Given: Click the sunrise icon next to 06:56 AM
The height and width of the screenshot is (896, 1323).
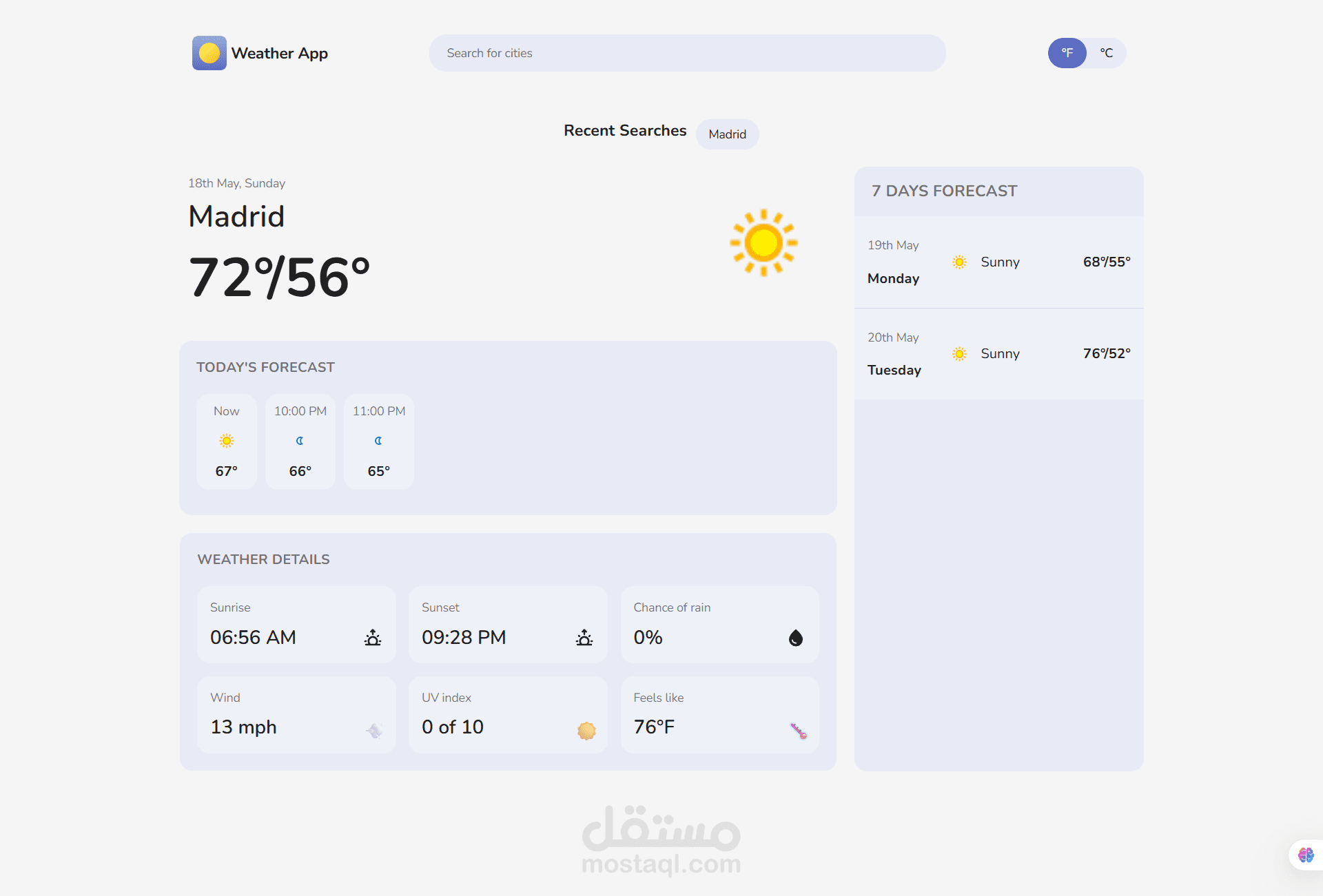Looking at the screenshot, I should point(373,637).
